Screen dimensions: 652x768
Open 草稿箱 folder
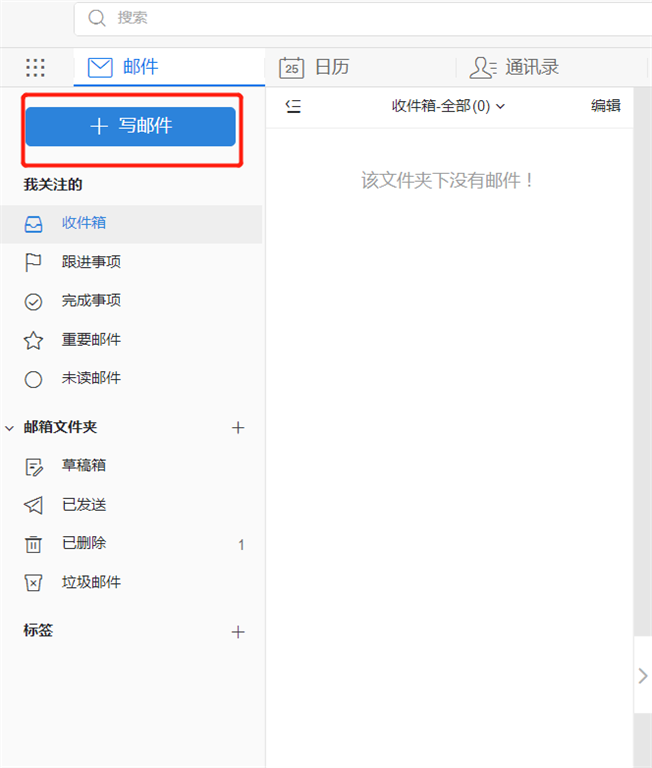pos(131,466)
